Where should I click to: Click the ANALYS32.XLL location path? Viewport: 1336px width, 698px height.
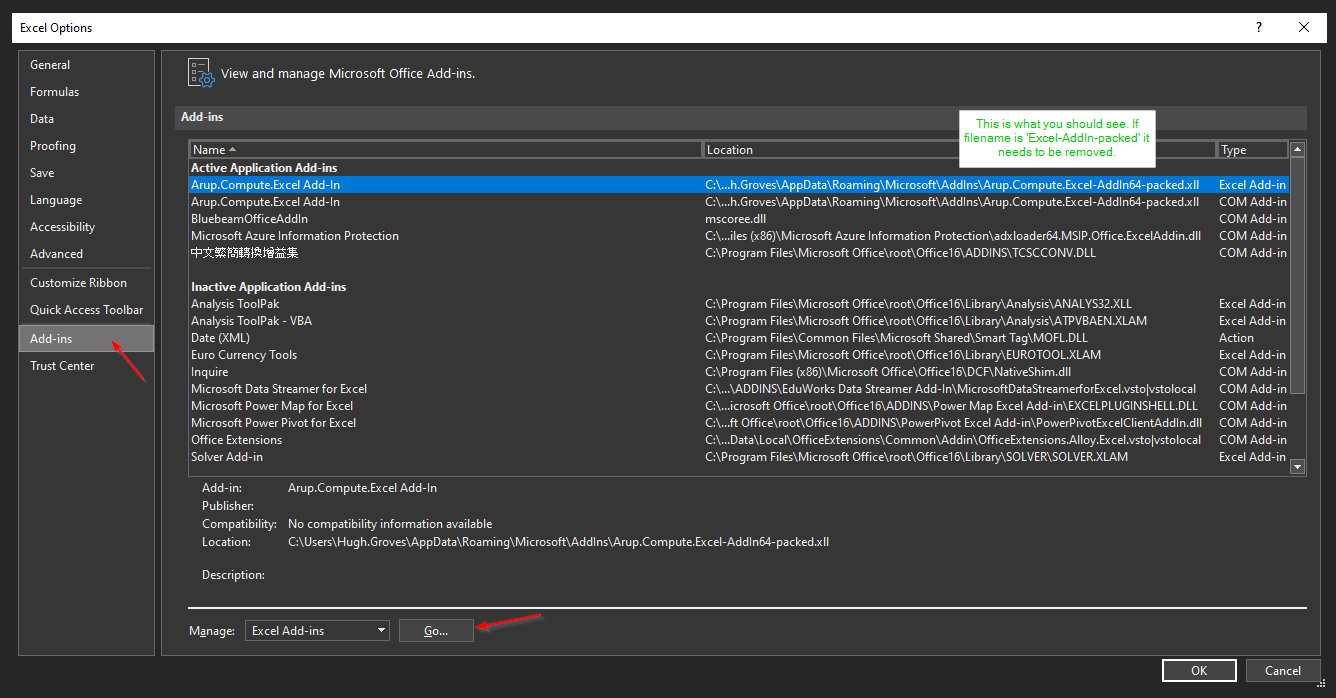[x=918, y=304]
